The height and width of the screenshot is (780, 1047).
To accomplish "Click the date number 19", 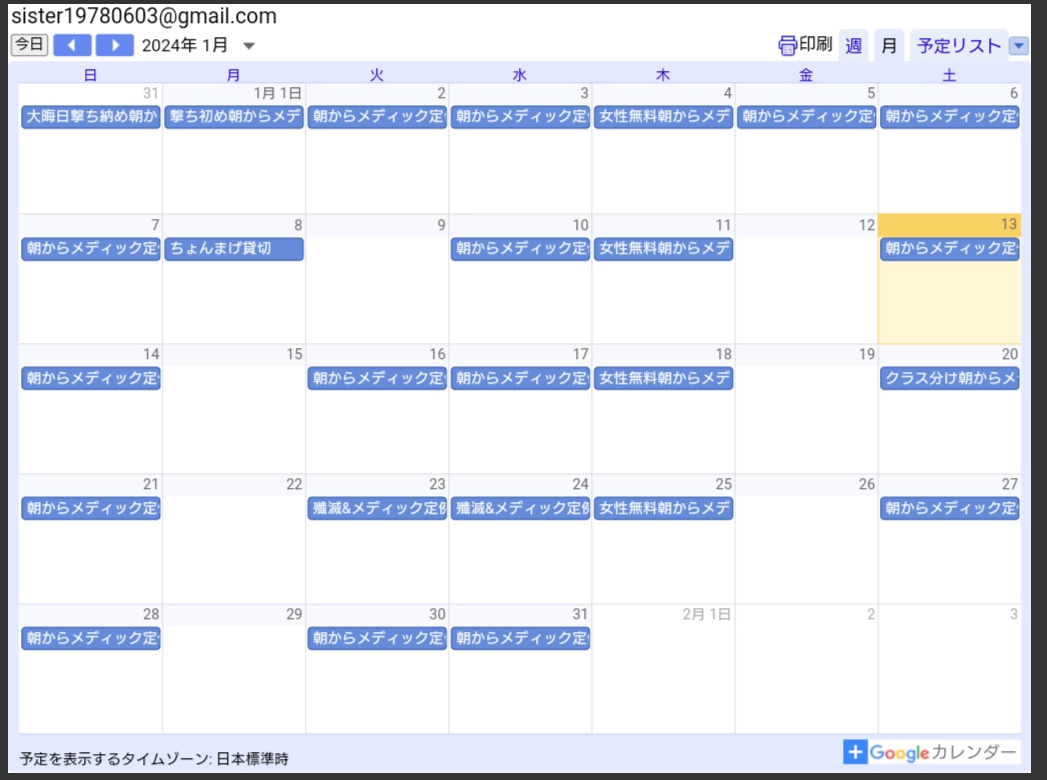I will (x=867, y=354).
